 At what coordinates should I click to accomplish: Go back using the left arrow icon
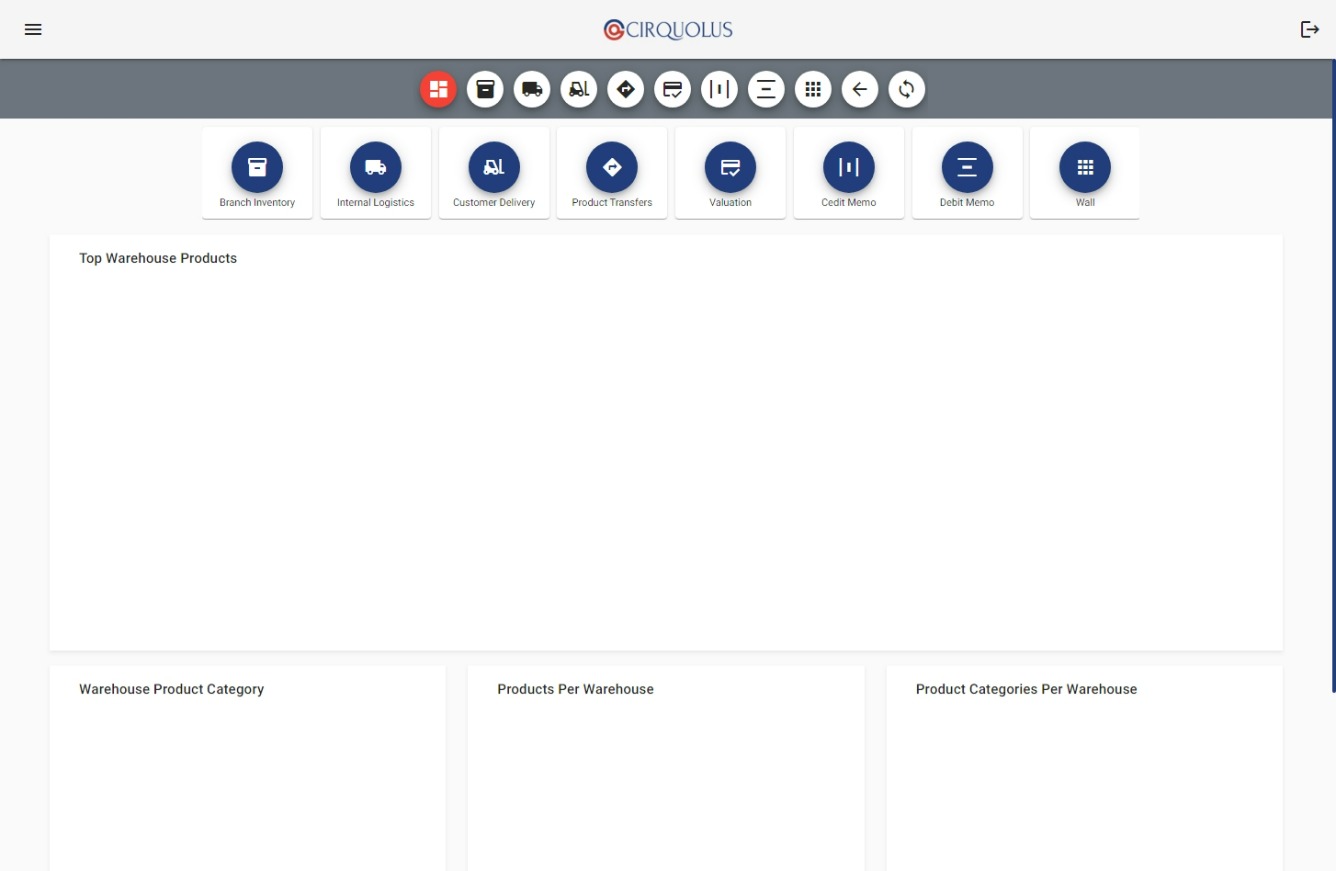pyautogui.click(x=860, y=89)
